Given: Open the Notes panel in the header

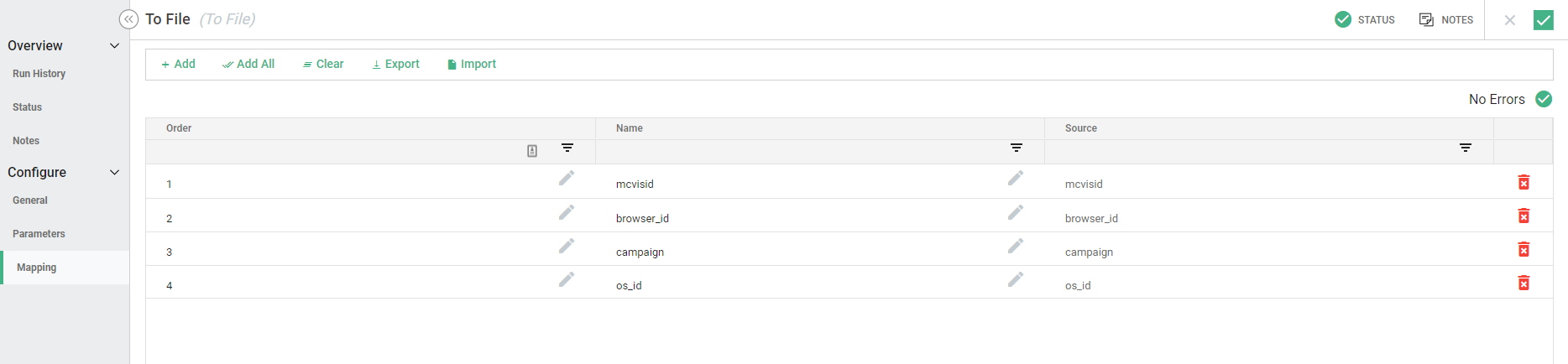Looking at the screenshot, I should coord(1445,19).
